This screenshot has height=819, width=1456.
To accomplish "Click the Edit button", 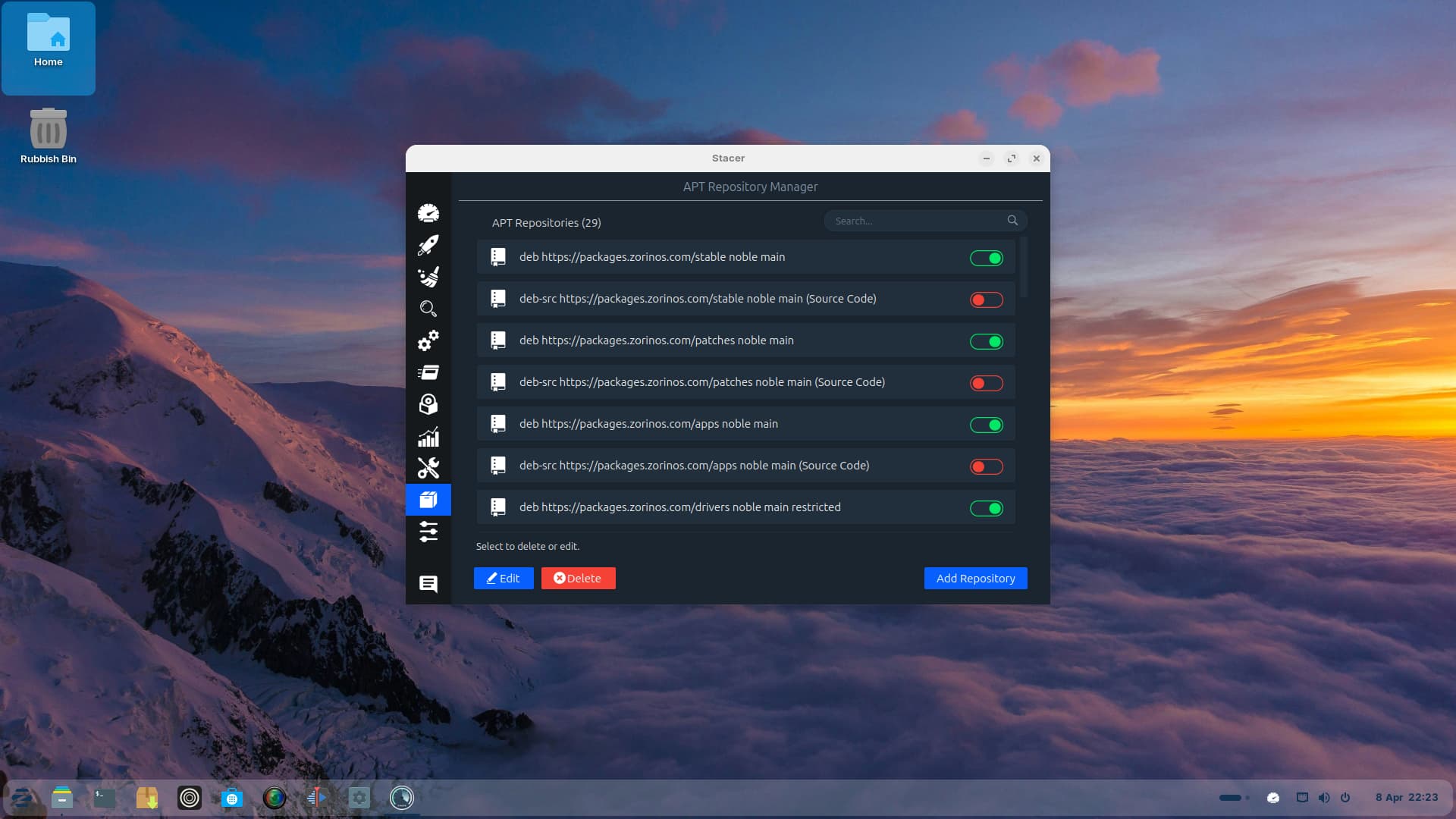I will point(504,578).
